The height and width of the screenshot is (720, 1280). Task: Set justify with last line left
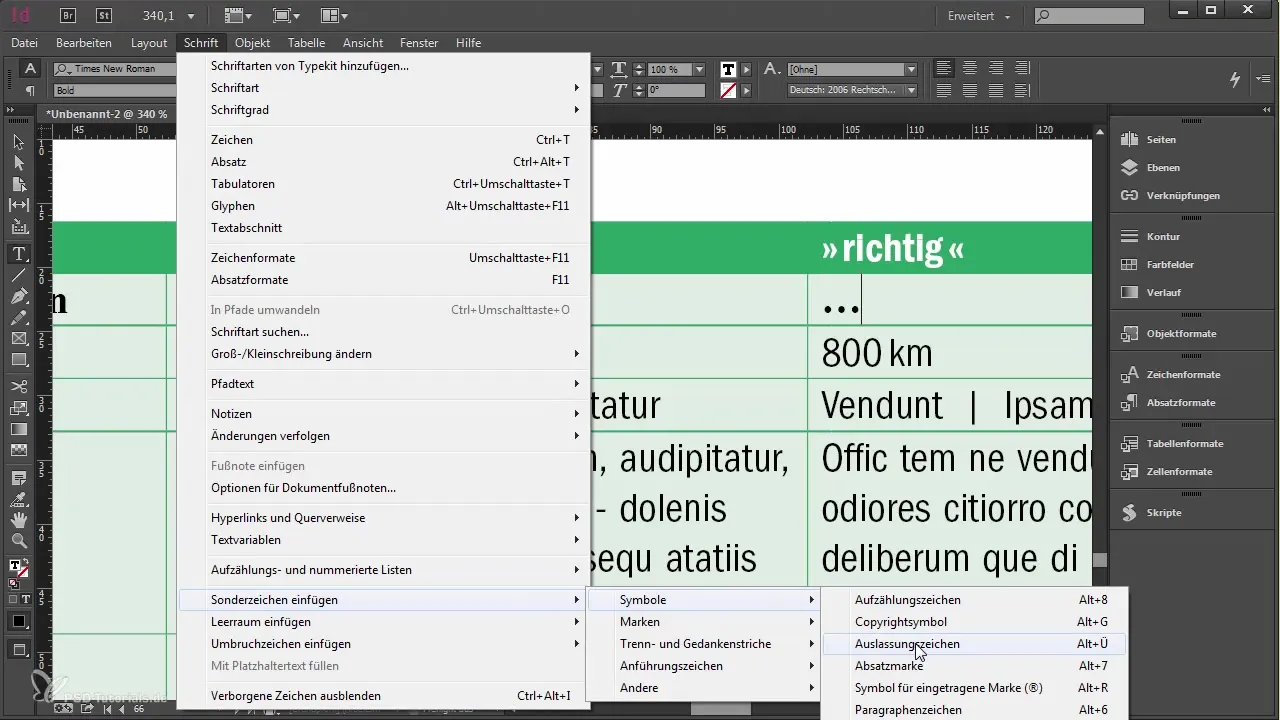click(x=944, y=90)
